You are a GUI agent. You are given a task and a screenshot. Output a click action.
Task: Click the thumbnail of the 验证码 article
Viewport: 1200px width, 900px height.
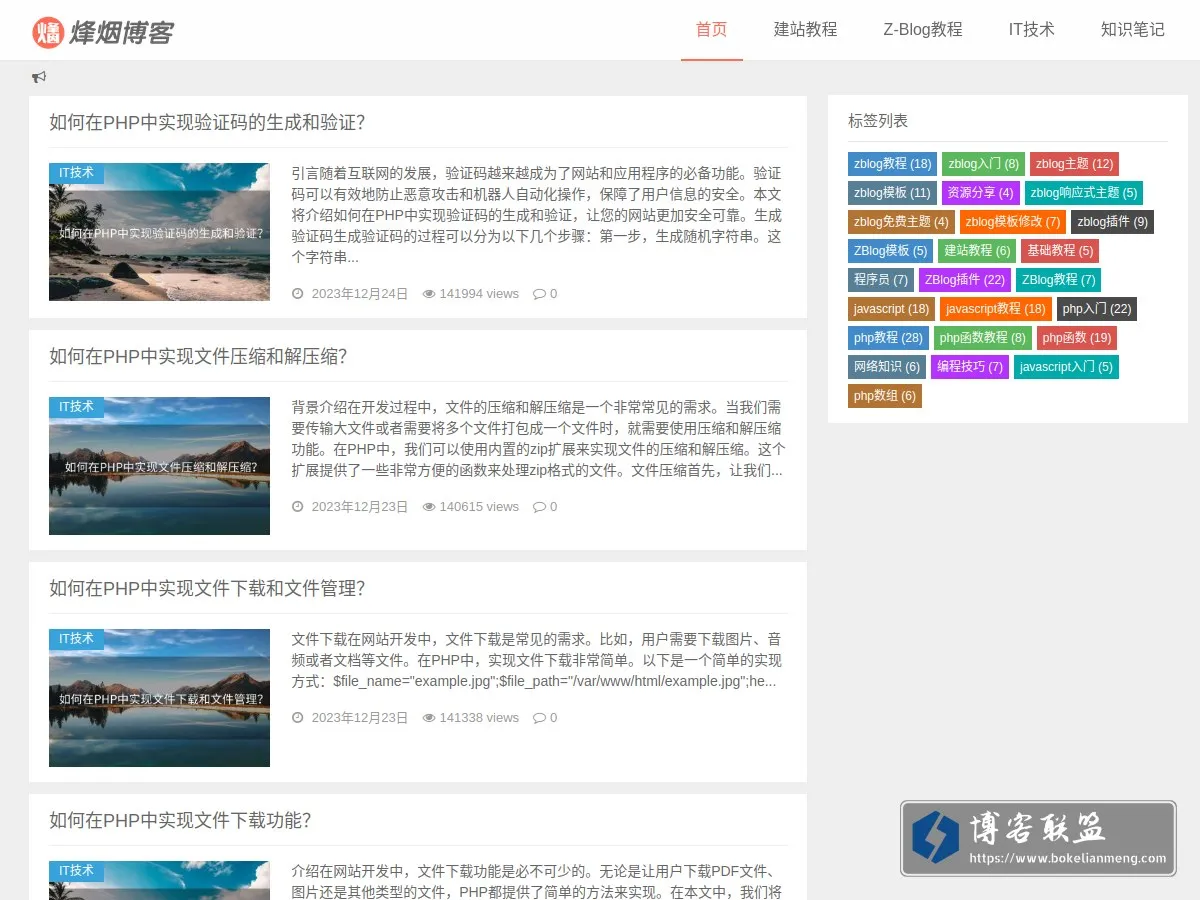coord(159,232)
